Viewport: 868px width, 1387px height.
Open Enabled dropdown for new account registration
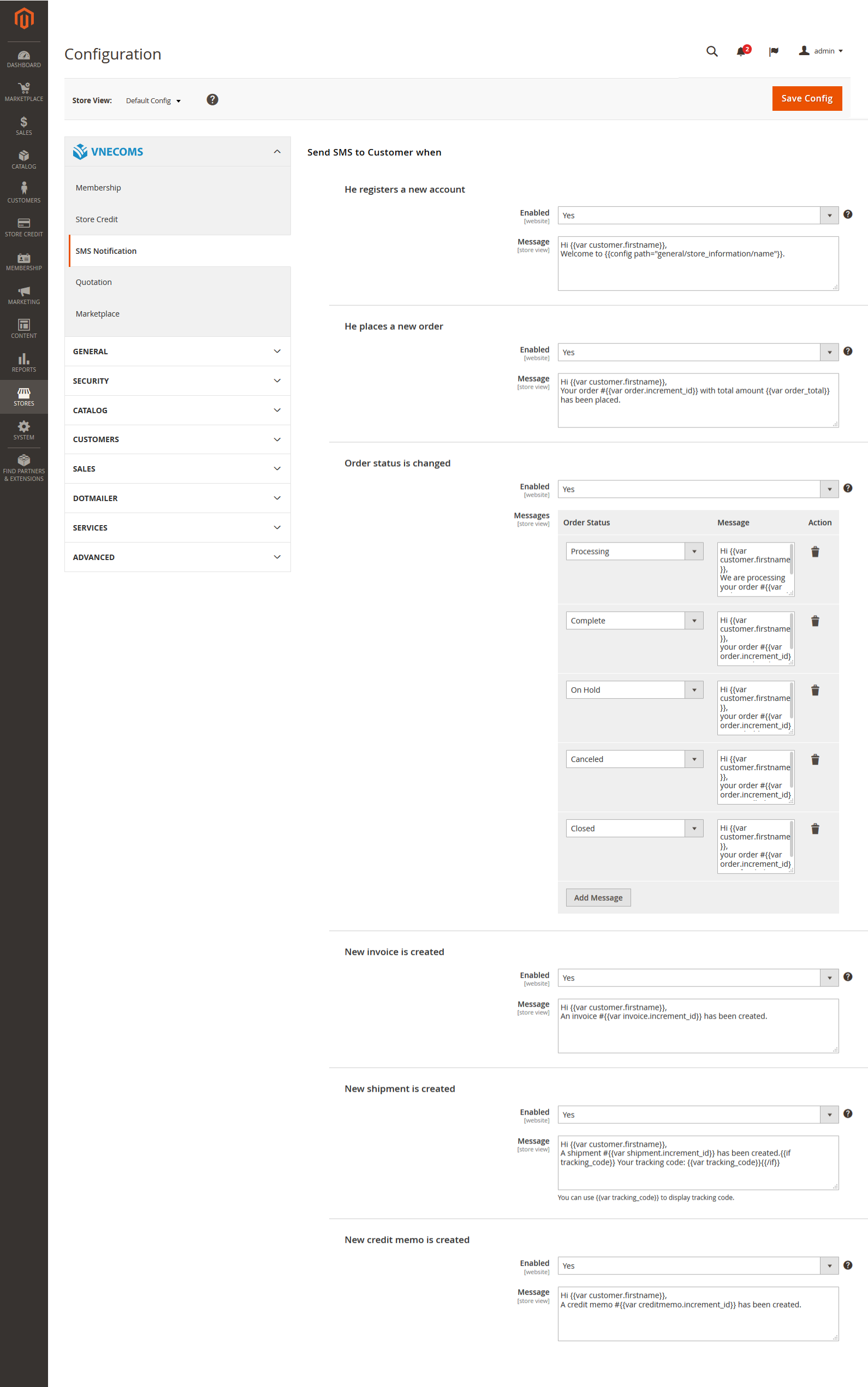[x=698, y=215]
